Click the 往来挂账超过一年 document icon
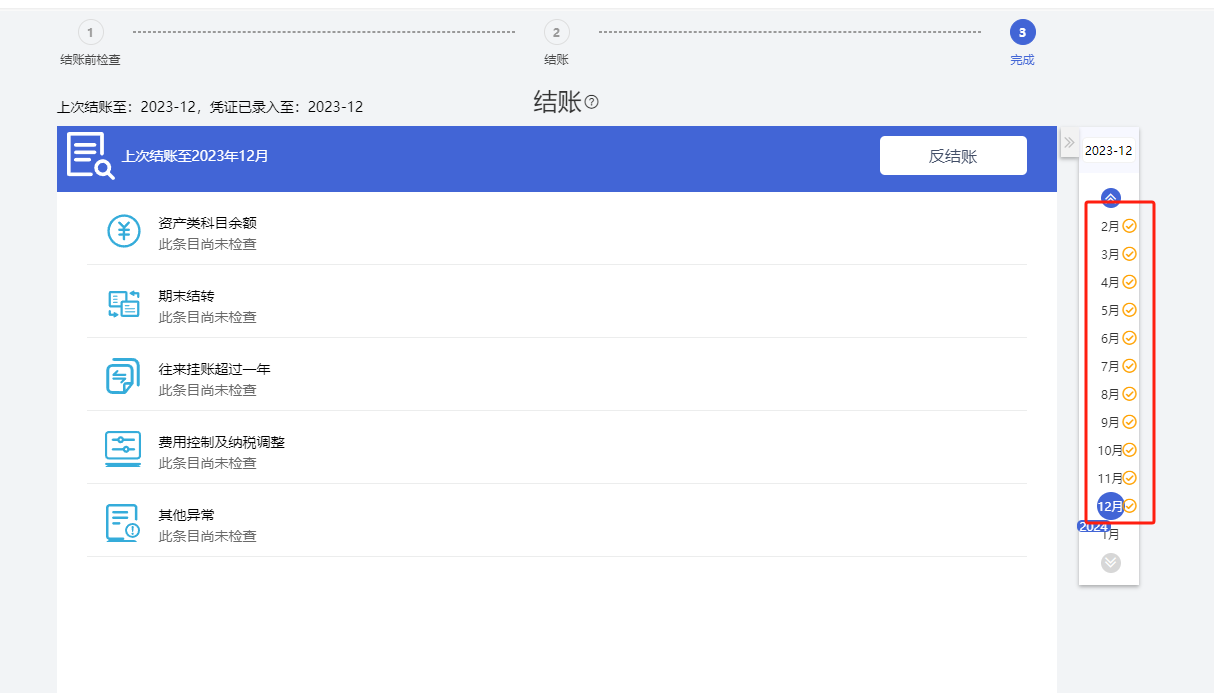1214x693 pixels. pyautogui.click(x=123, y=376)
